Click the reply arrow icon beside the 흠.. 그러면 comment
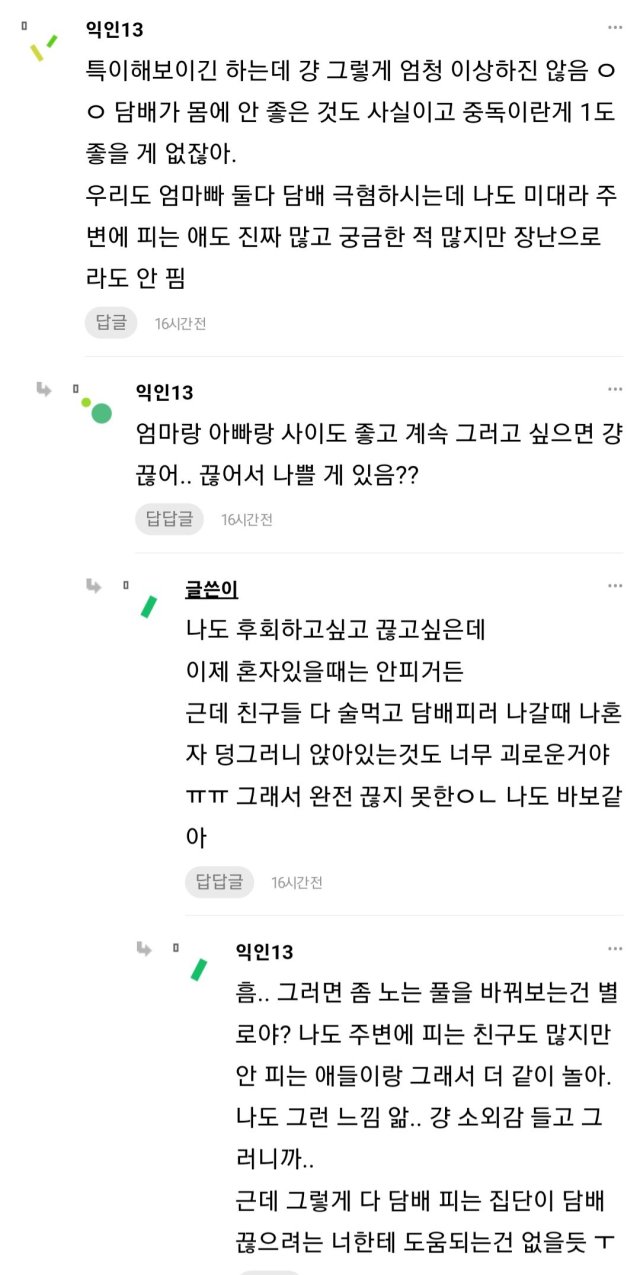The width and height of the screenshot is (640, 1275). point(144,948)
